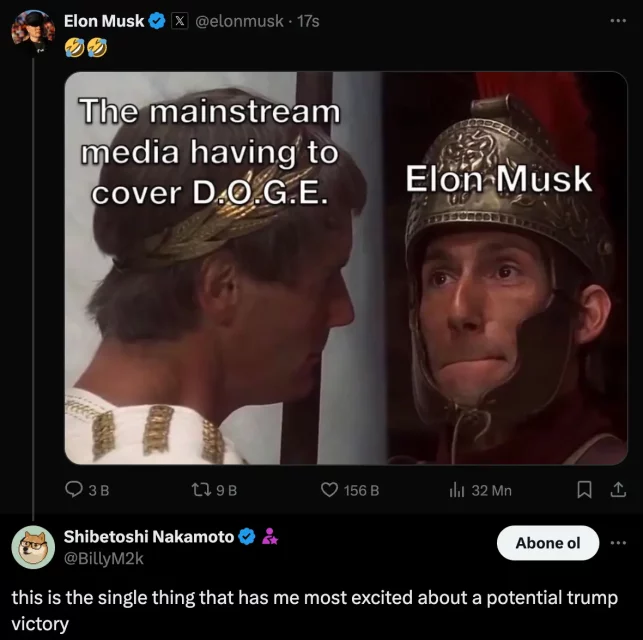
Task: Click the Shibetoshi Nakamoto display name
Action: (x=148, y=538)
